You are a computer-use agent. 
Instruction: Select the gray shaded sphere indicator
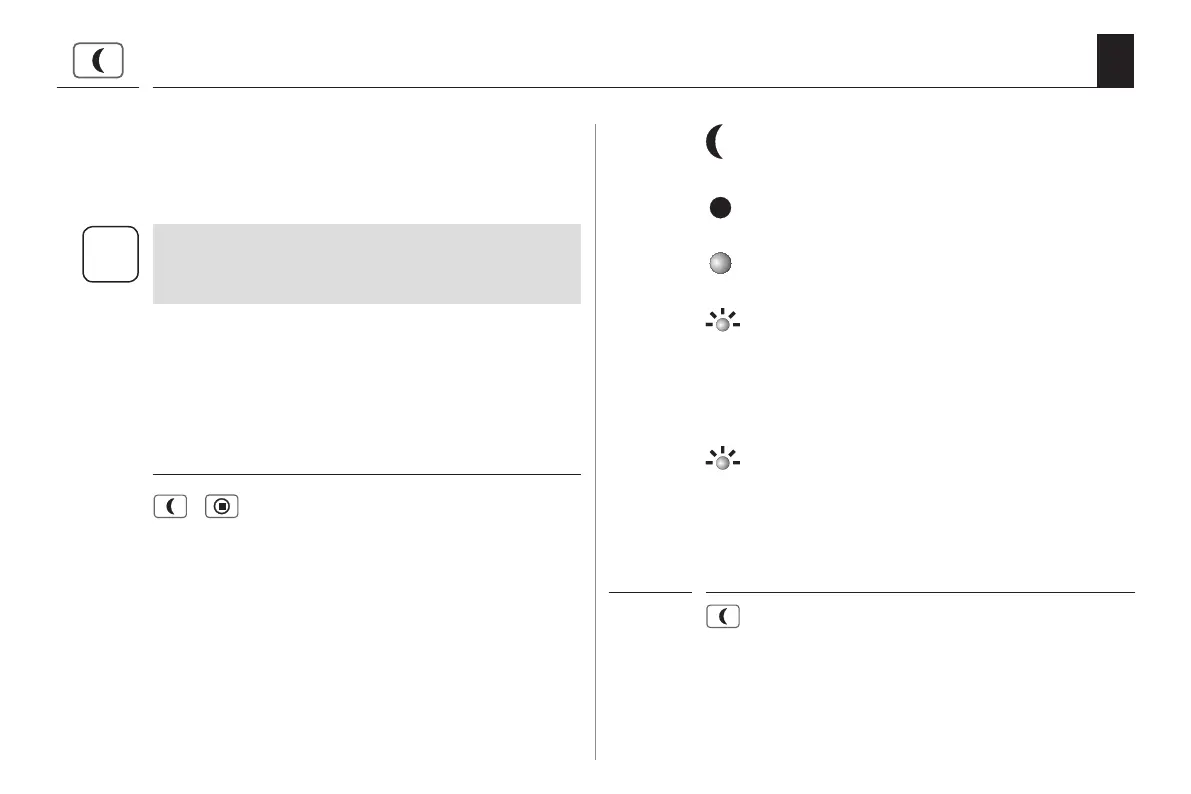pyautogui.click(x=720, y=263)
